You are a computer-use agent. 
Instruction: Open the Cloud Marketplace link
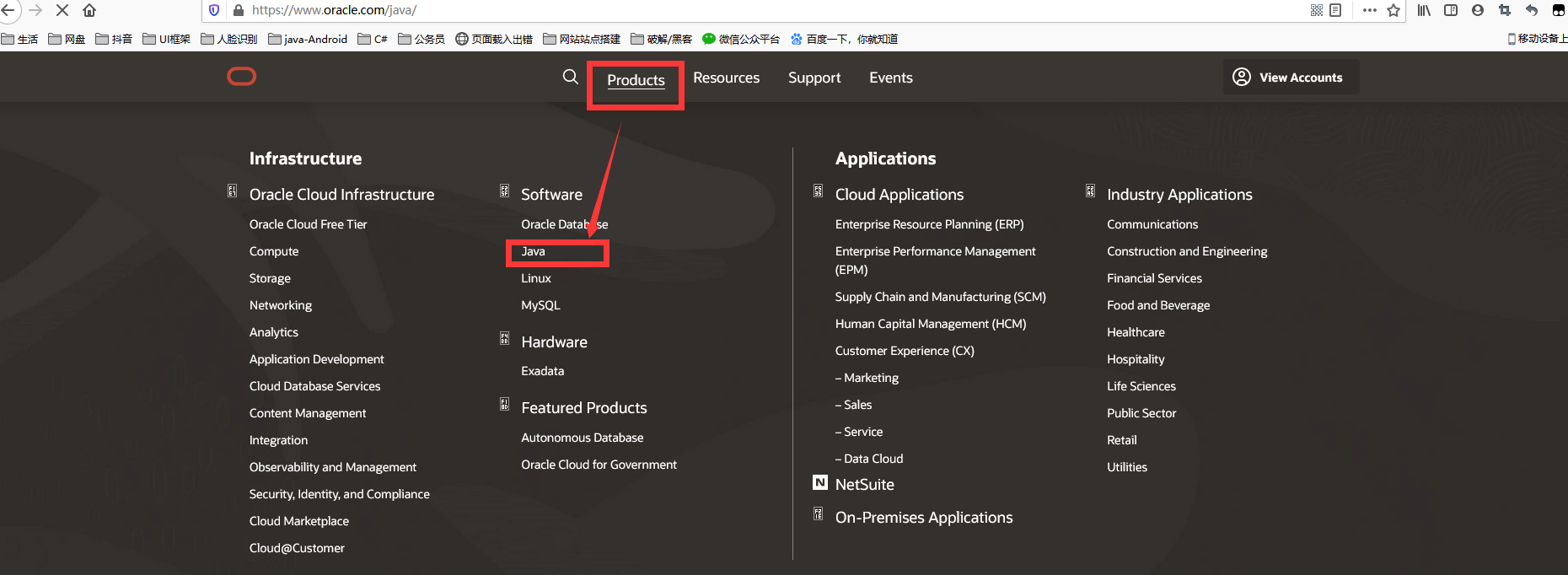point(298,521)
